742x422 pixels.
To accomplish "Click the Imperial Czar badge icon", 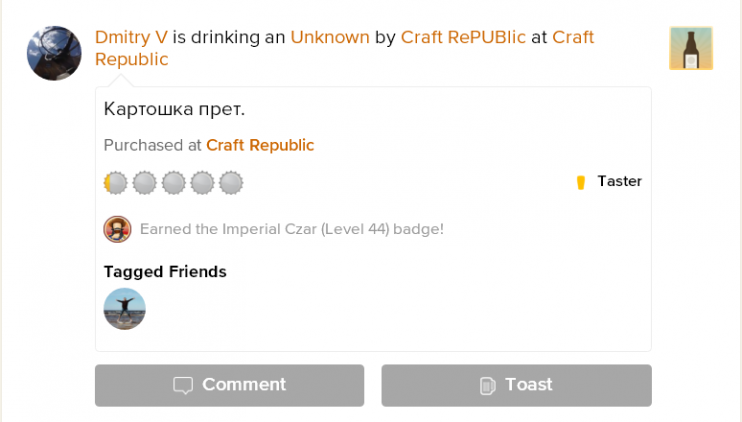I will 117,229.
